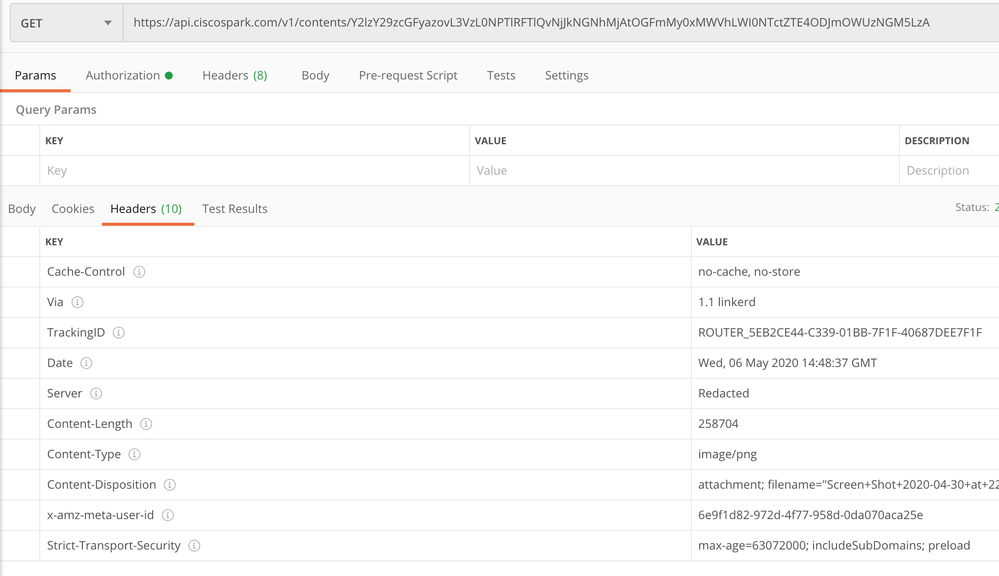This screenshot has height=576, width=999.
Task: Select the response Headers (10) tab
Action: point(146,209)
